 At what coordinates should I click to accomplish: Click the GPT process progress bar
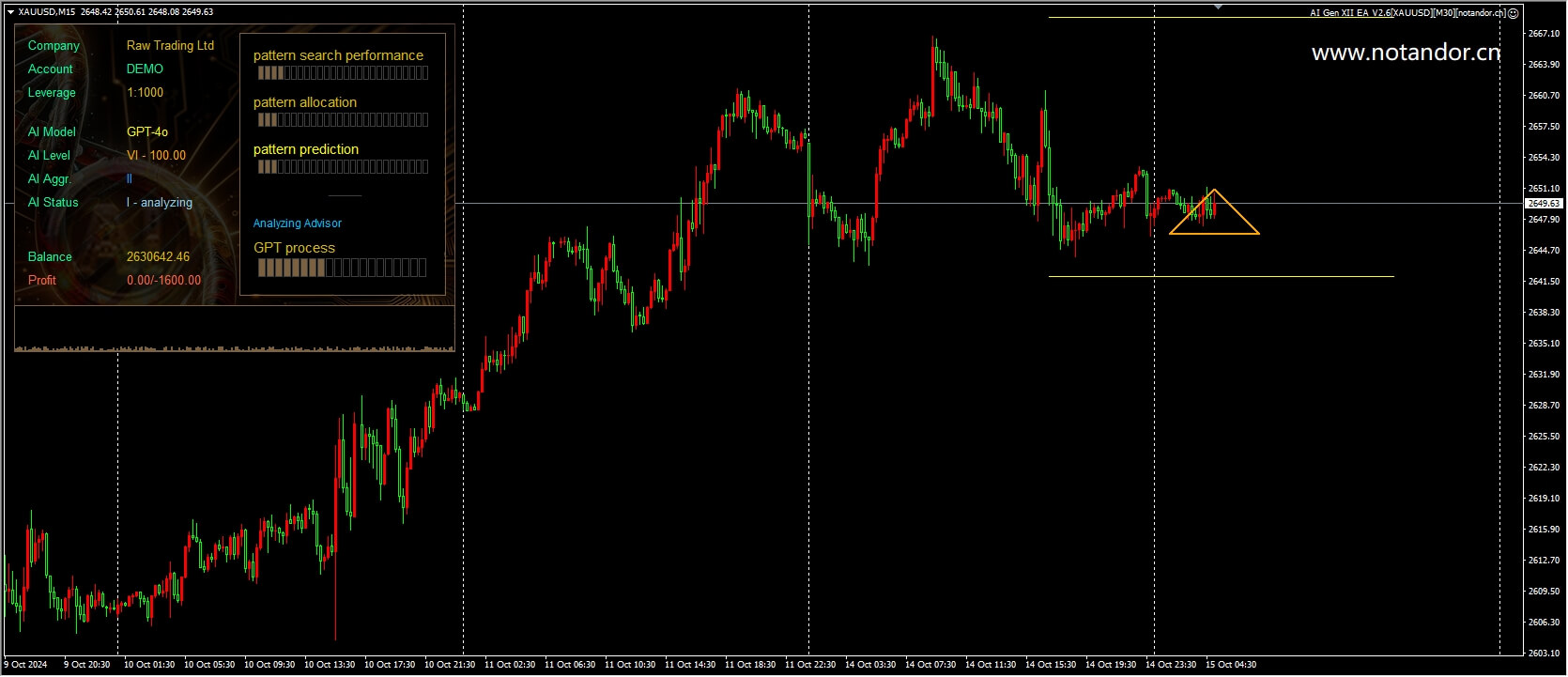(342, 269)
